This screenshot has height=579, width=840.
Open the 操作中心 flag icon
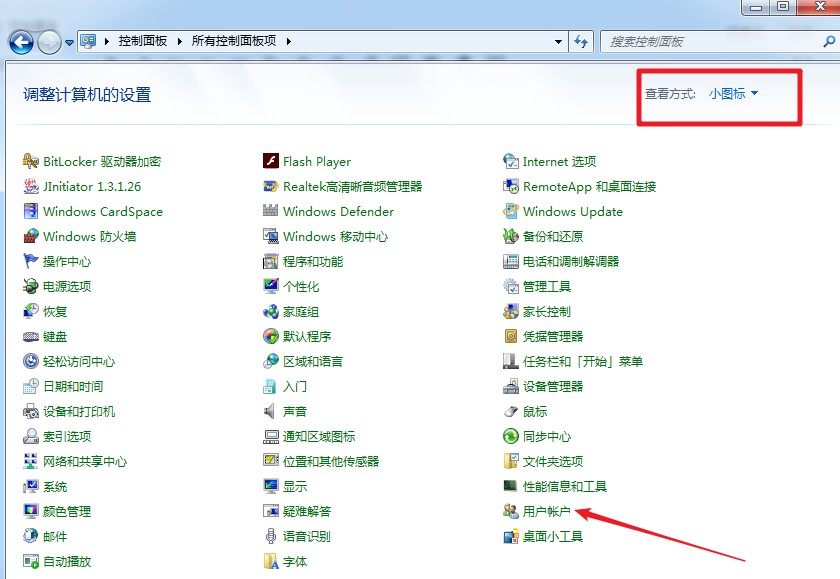31,261
